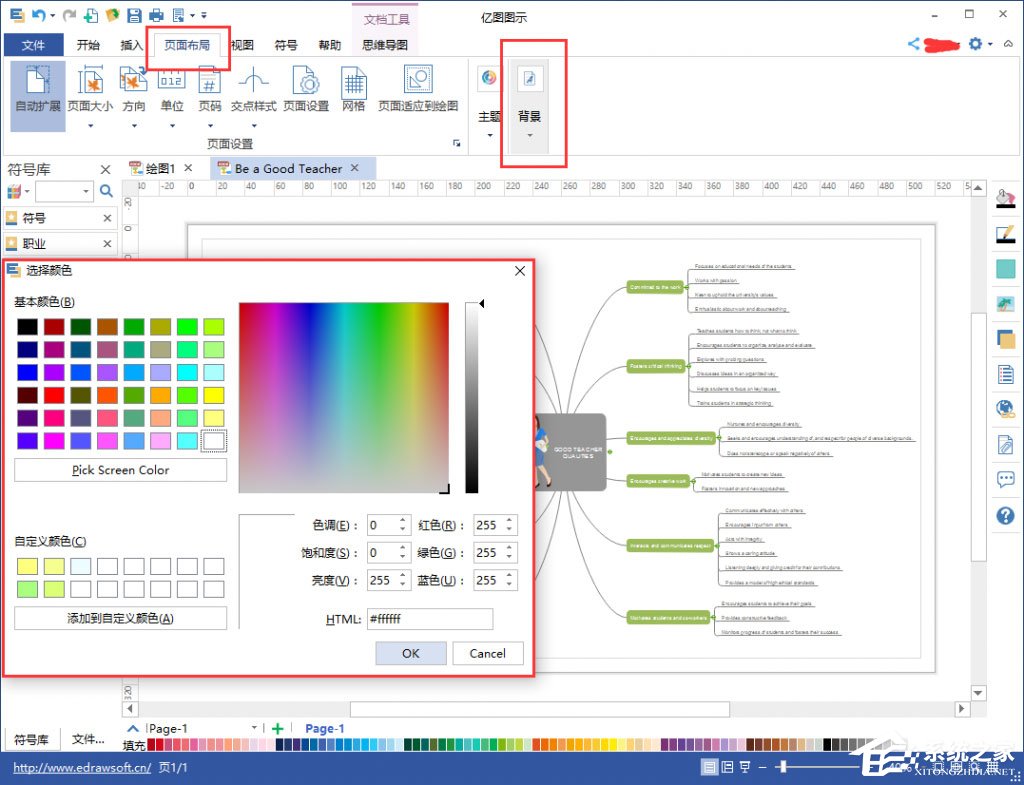This screenshot has height=785, width=1024.
Task: Select the black swatch in basic colors
Action: pyautogui.click(x=27, y=327)
